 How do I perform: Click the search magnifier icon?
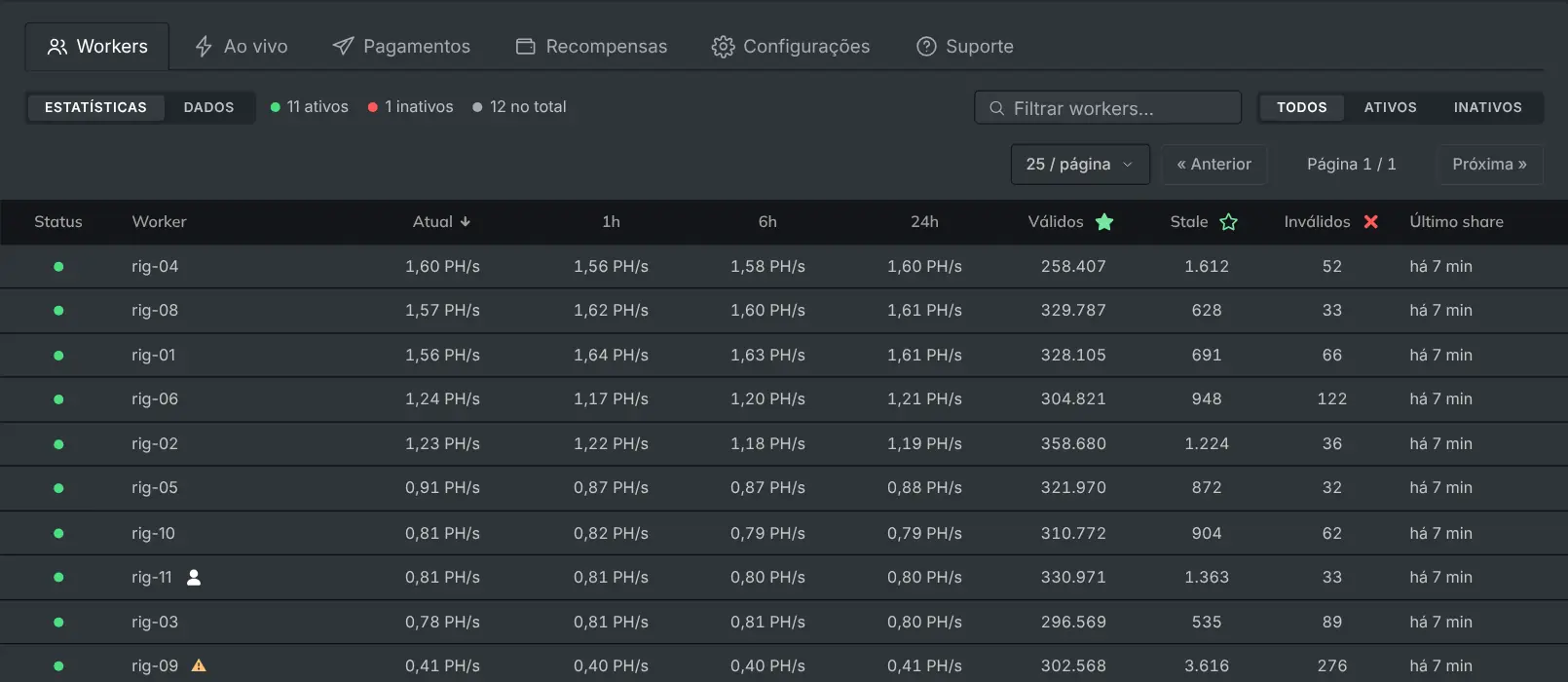pos(996,108)
